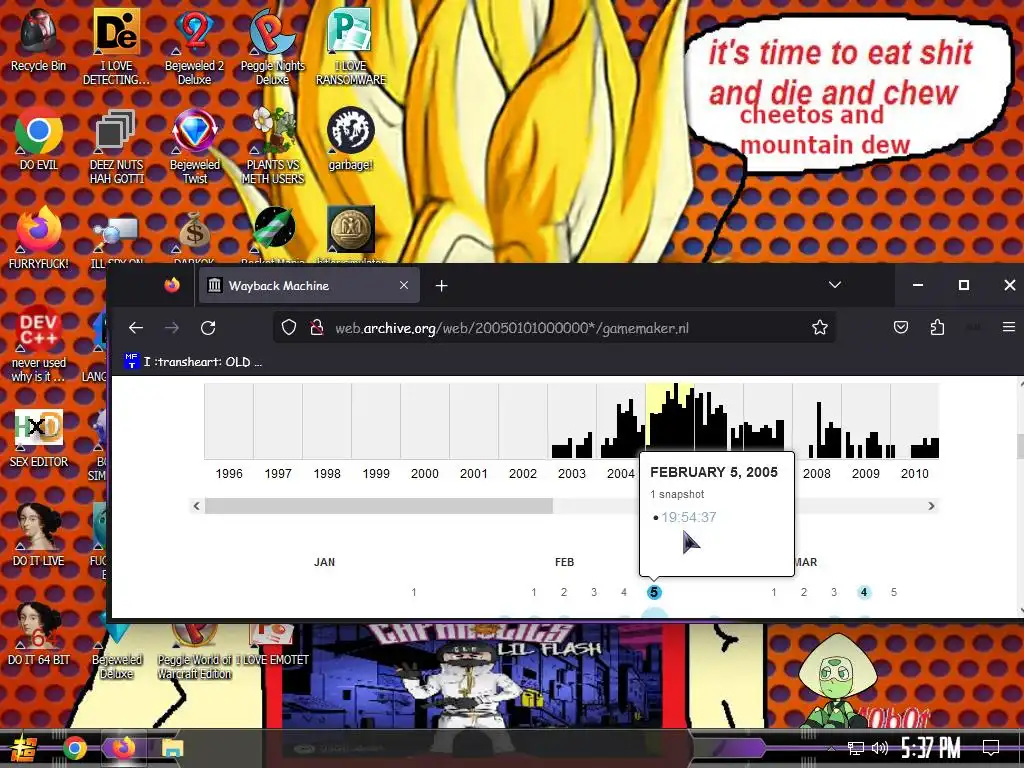Launch the PLANTS VS METH USERS shortcut

pos(272,145)
